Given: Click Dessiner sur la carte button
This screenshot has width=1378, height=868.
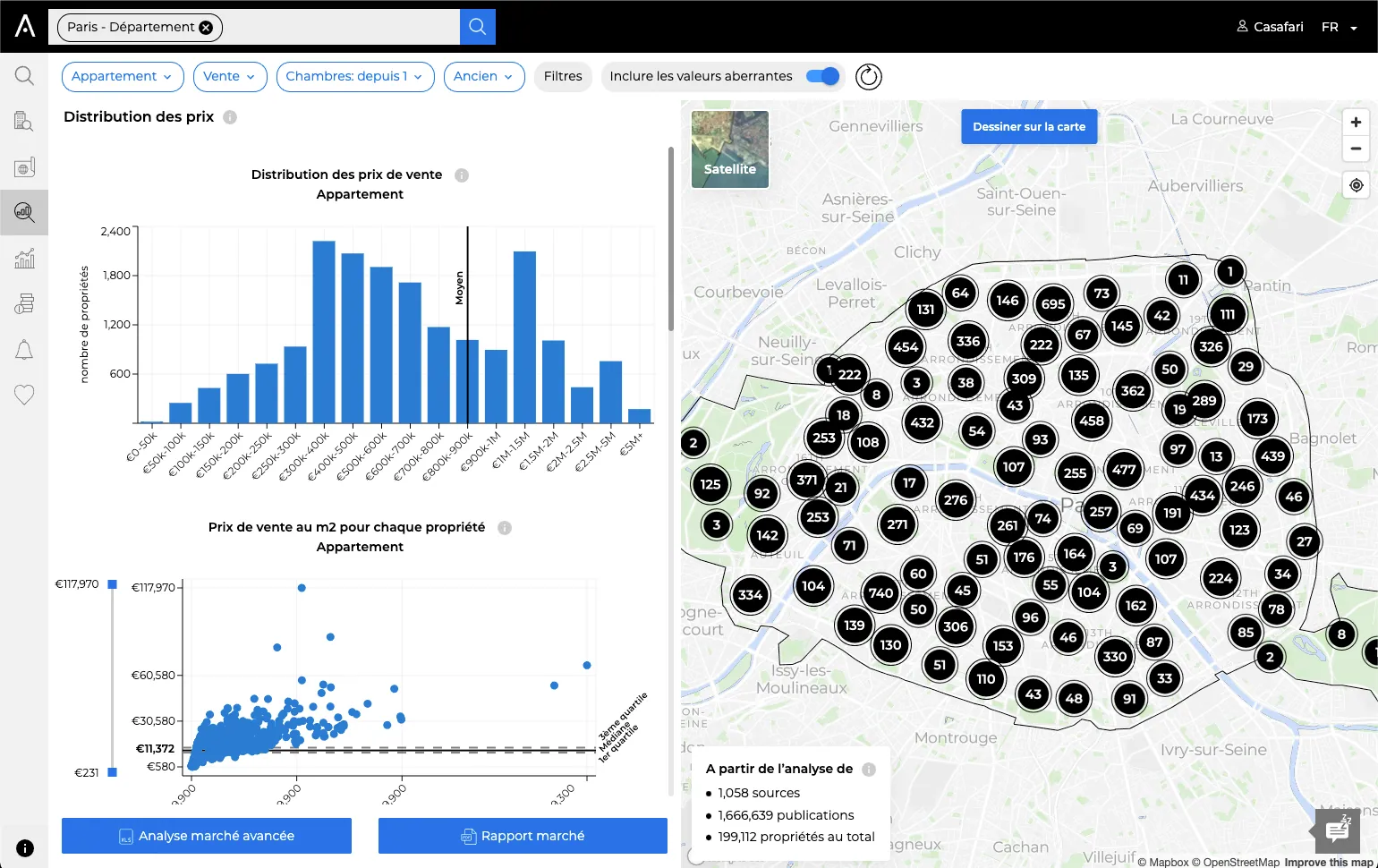Looking at the screenshot, I should tap(1029, 127).
